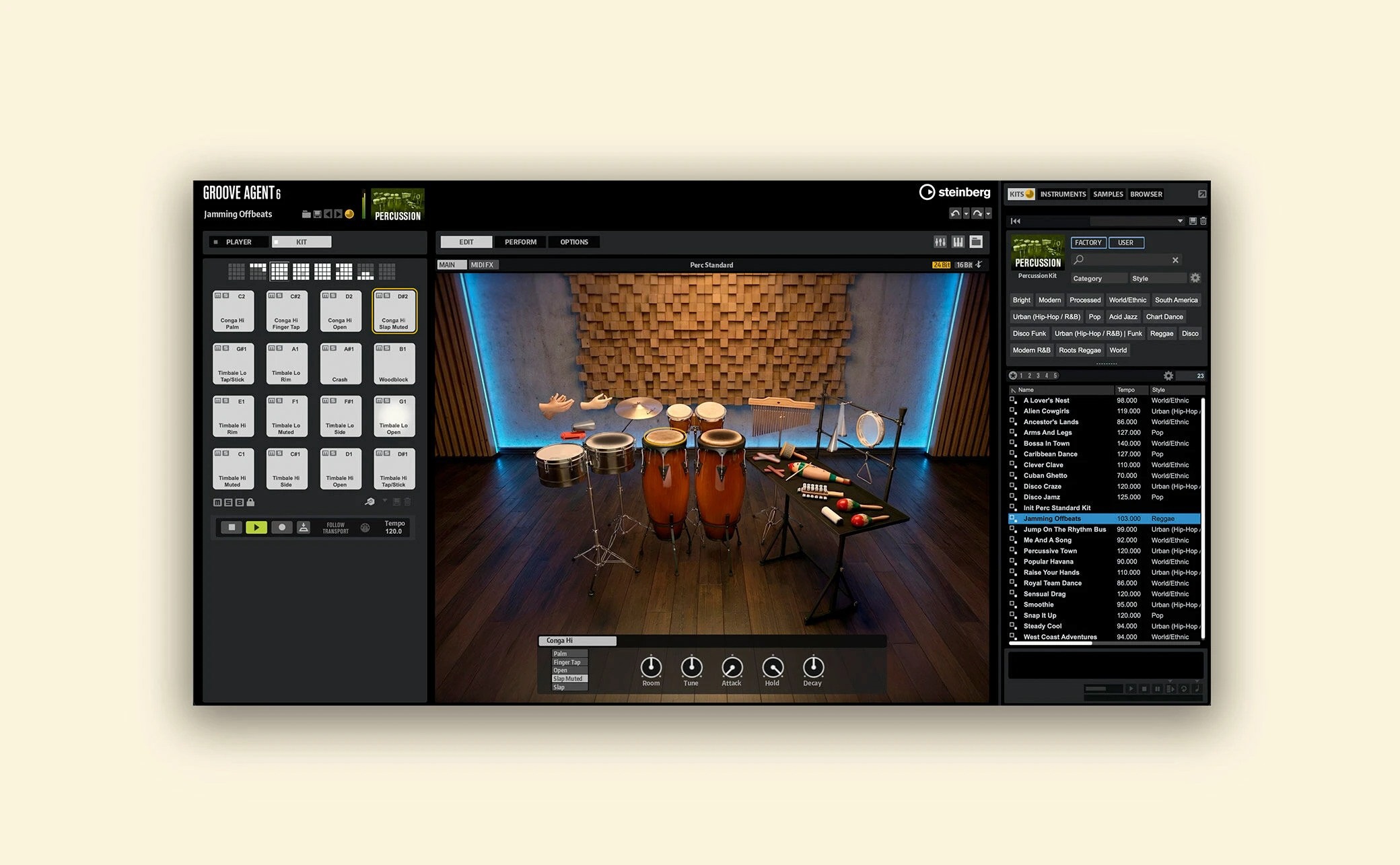Load the previous kit with left arrow
1400x865 pixels.
pyautogui.click(x=328, y=214)
